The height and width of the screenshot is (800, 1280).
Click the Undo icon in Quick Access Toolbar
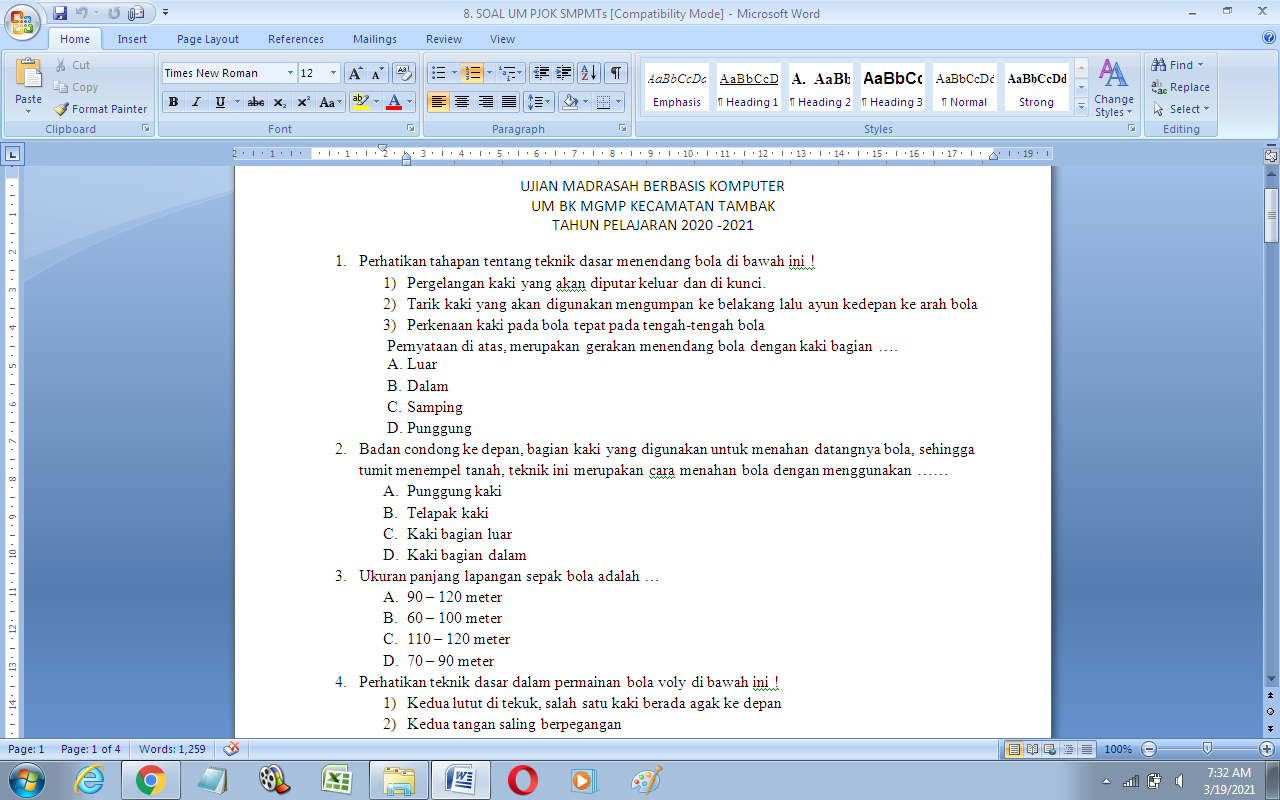[82, 13]
